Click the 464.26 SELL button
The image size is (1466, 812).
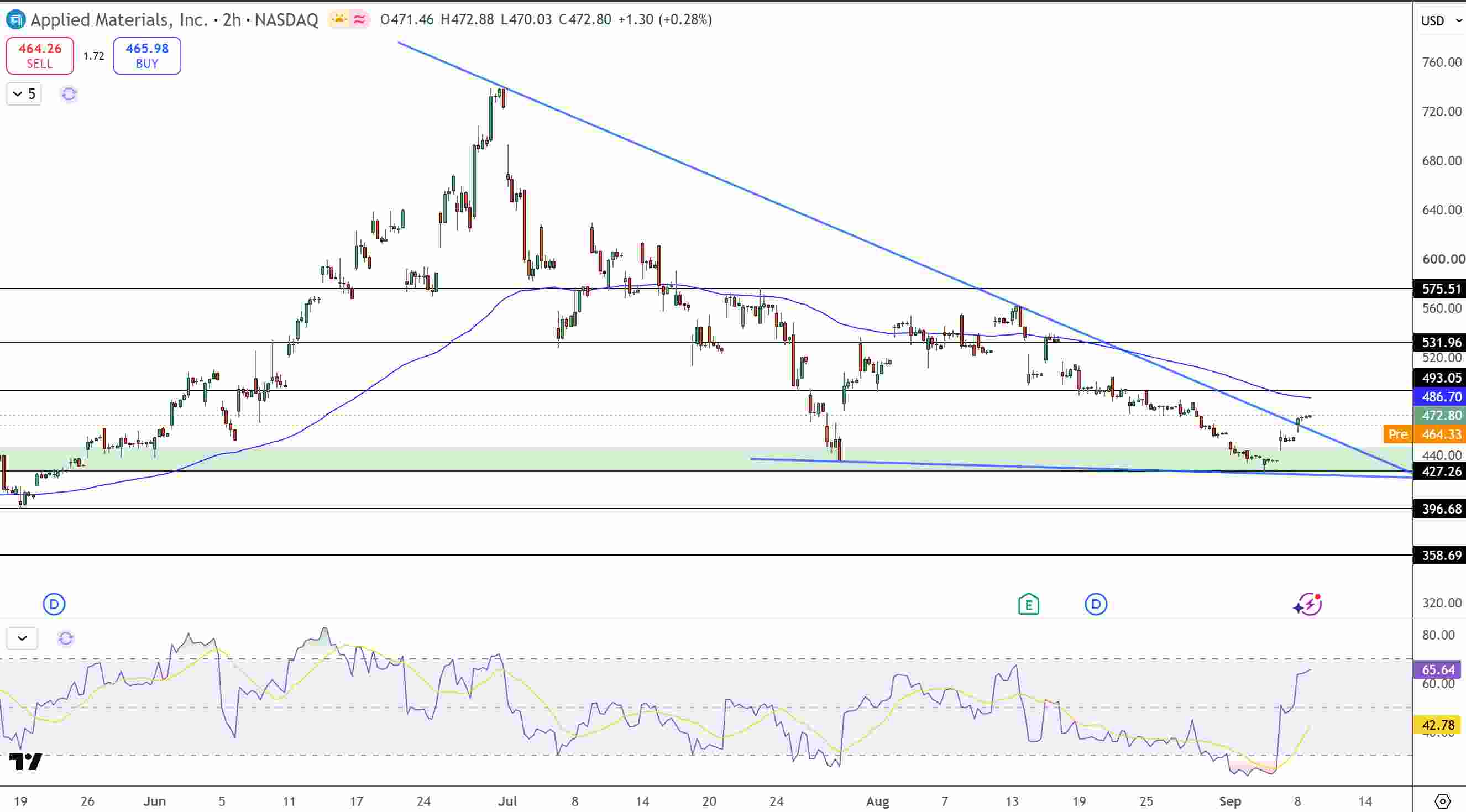point(40,56)
